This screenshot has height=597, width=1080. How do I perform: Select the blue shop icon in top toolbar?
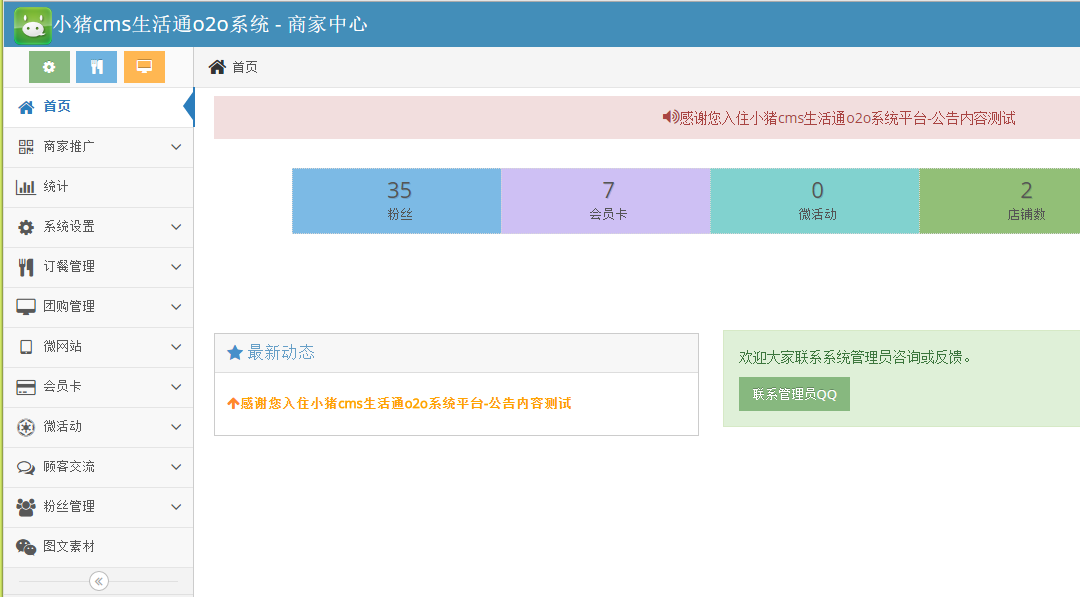pyautogui.click(x=96, y=67)
